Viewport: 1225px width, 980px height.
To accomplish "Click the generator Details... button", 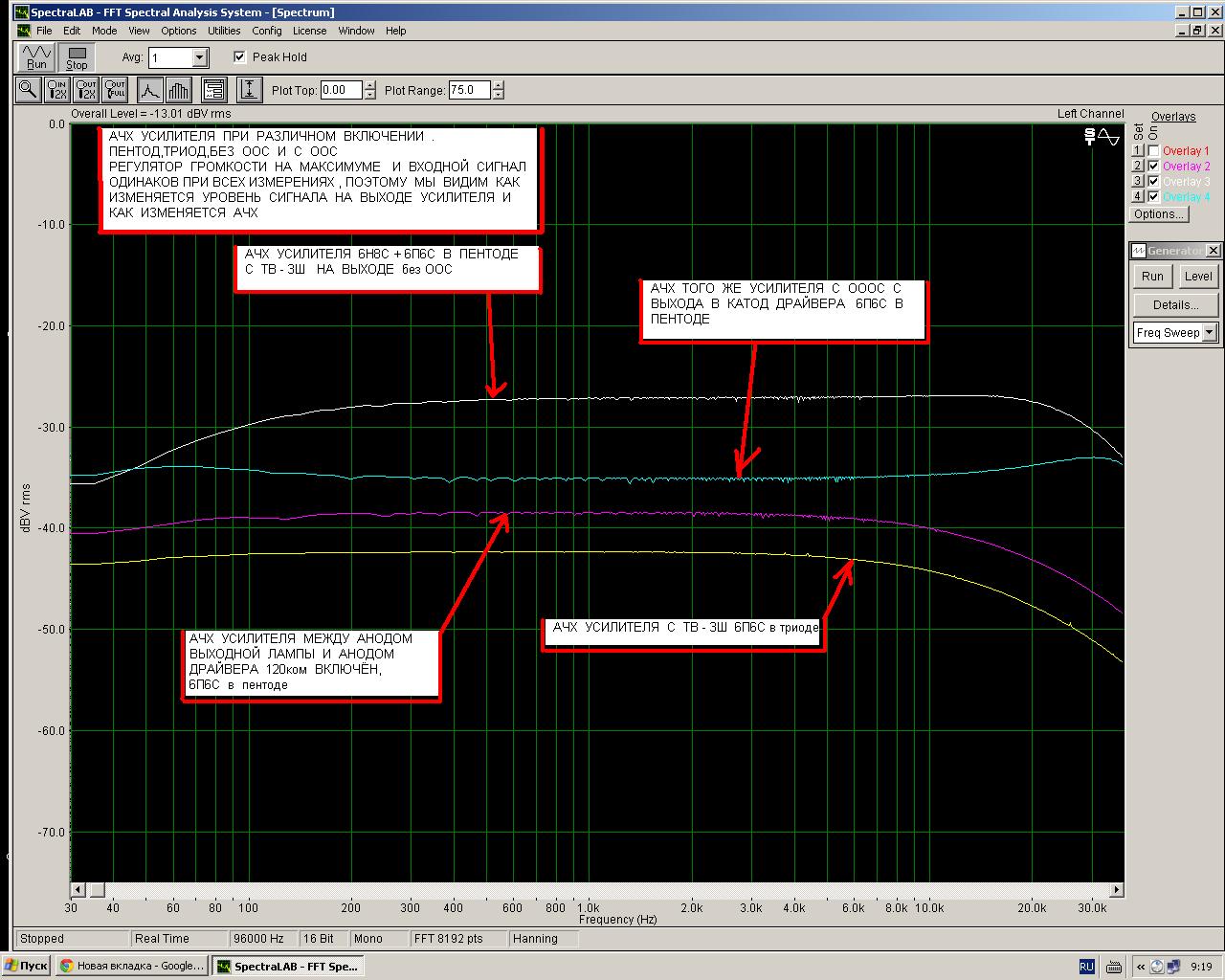I will pyautogui.click(x=1175, y=305).
